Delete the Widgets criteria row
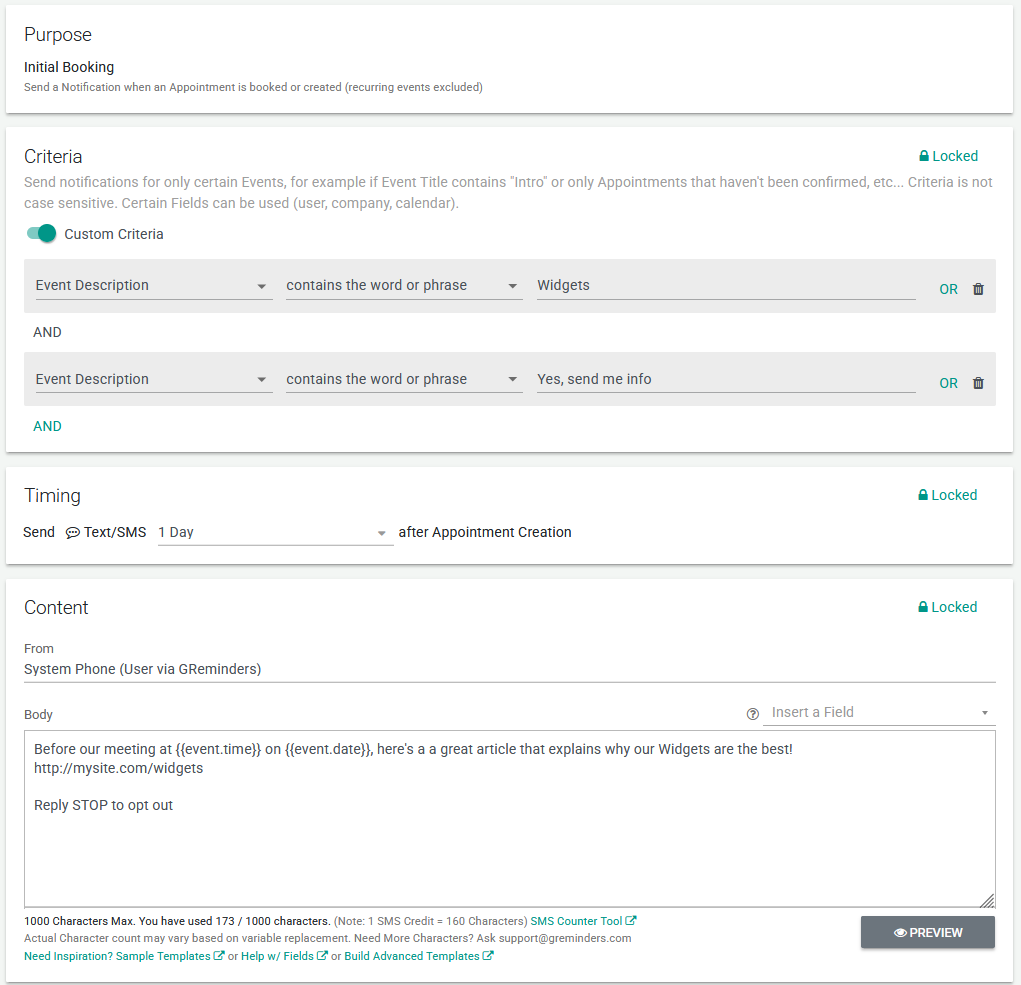The height and width of the screenshot is (985, 1021). click(978, 289)
